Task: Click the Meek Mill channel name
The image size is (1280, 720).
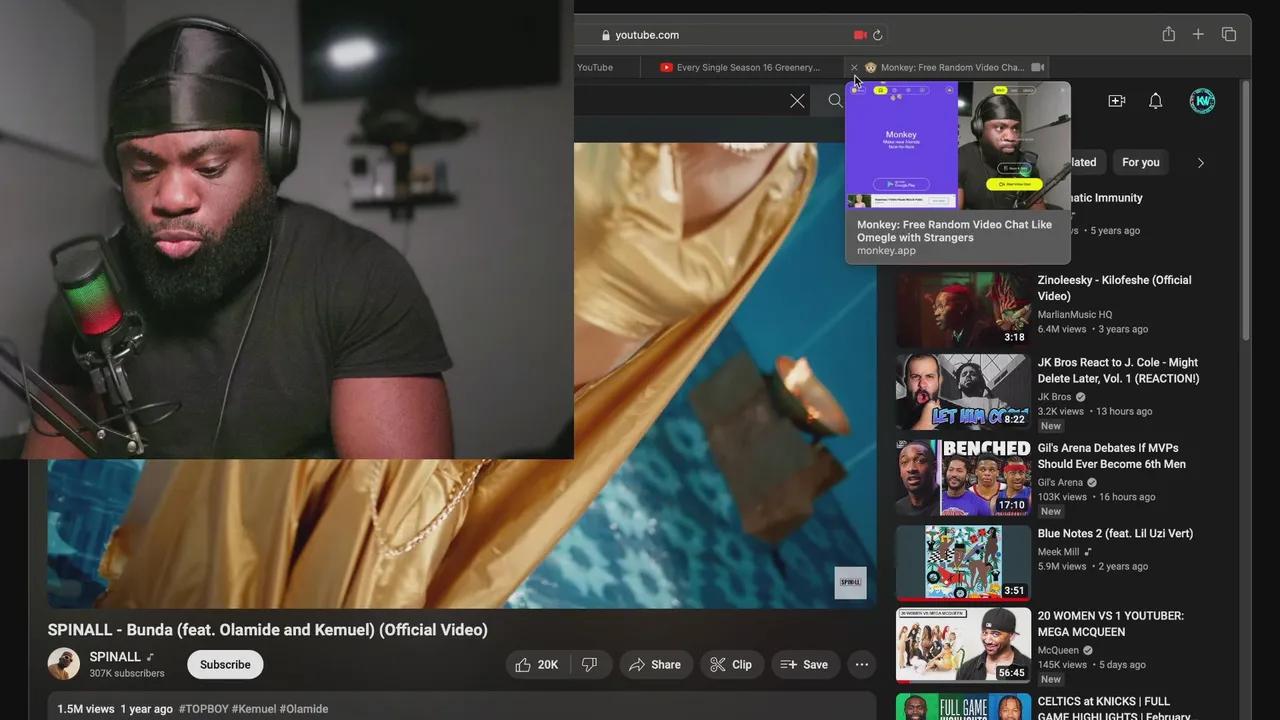Action: 1058,551
